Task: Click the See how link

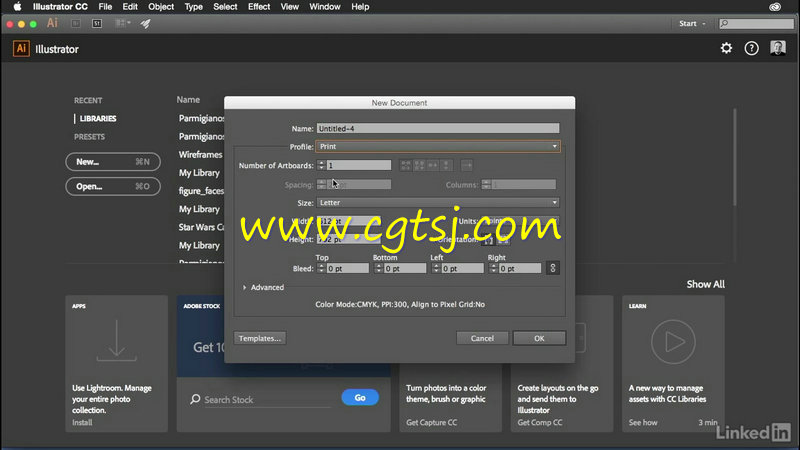Action: pos(643,422)
